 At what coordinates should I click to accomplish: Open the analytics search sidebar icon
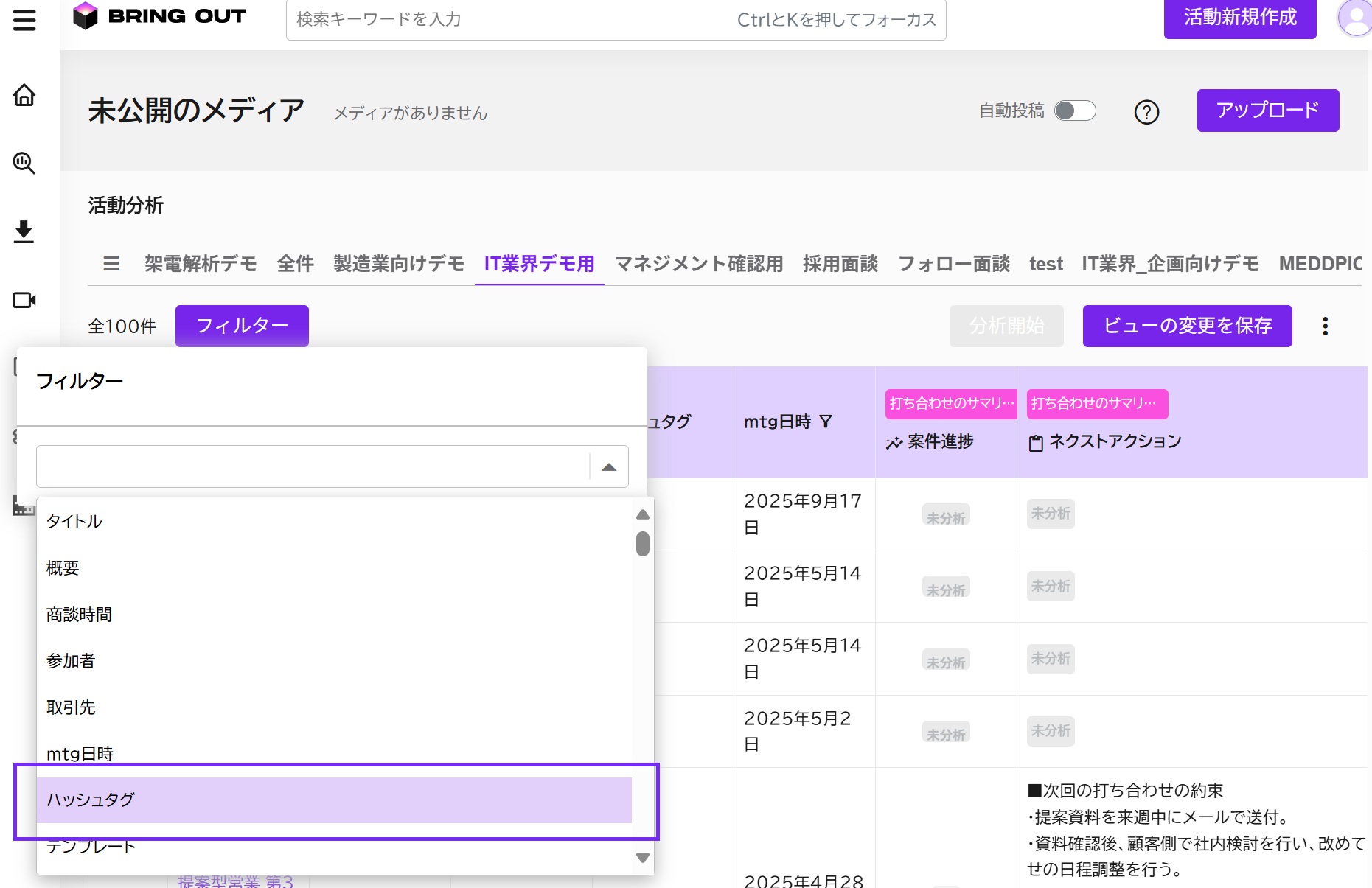24,163
